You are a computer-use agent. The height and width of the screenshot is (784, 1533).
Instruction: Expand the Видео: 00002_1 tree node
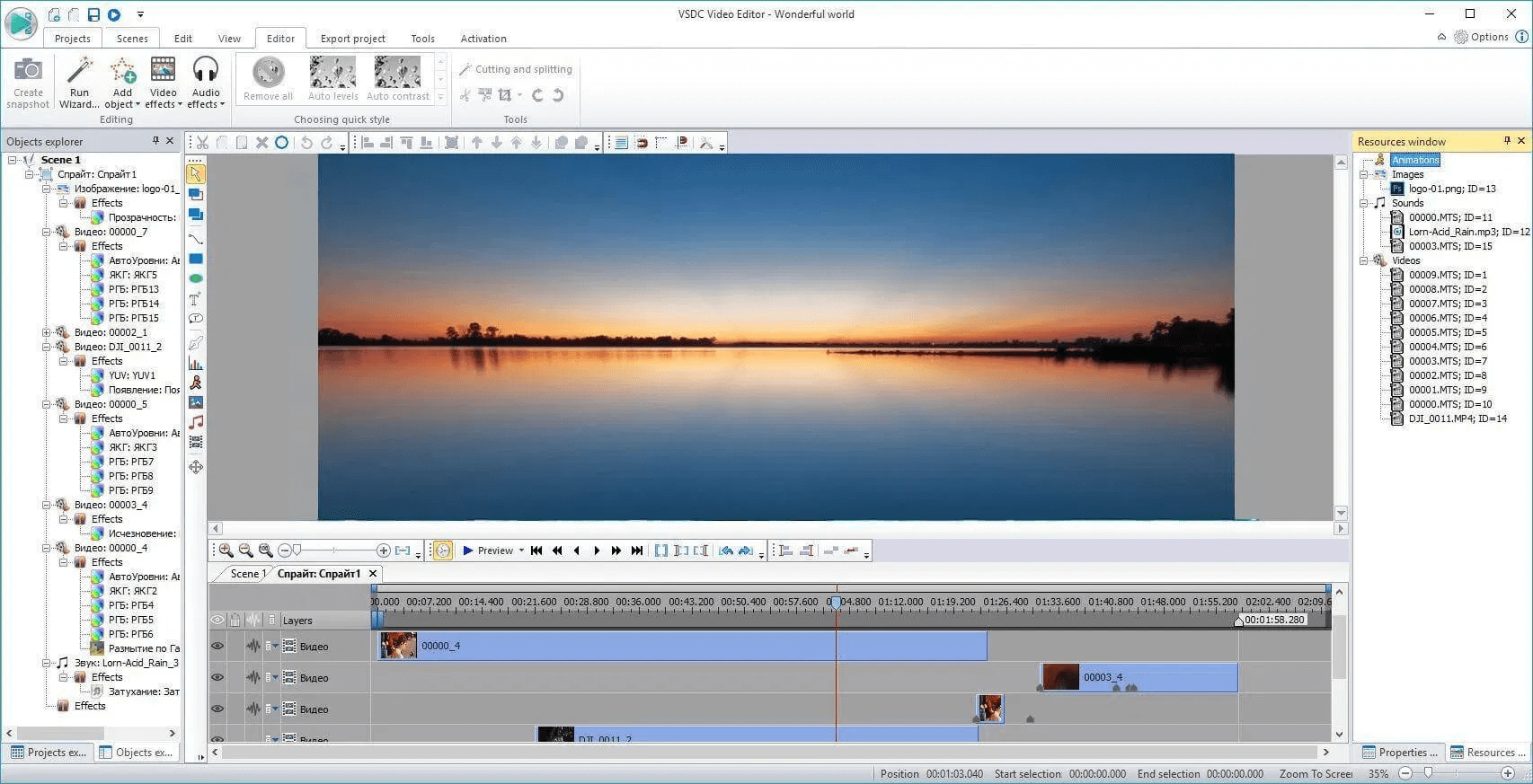coord(47,332)
